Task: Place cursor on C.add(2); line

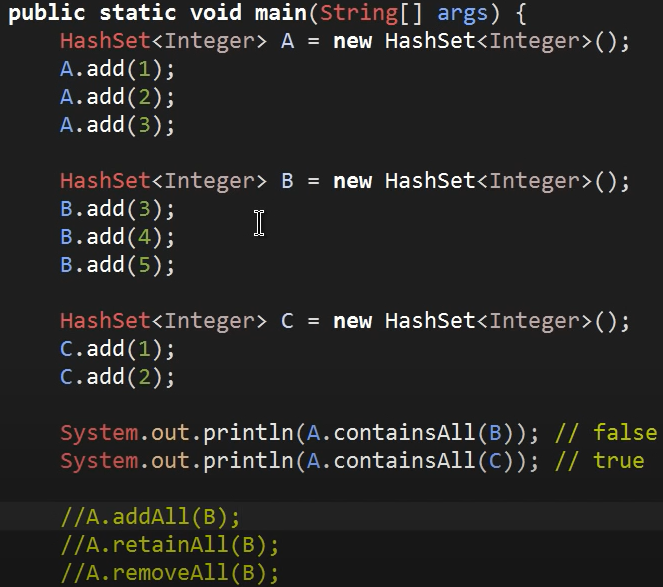Action: [x=117, y=377]
